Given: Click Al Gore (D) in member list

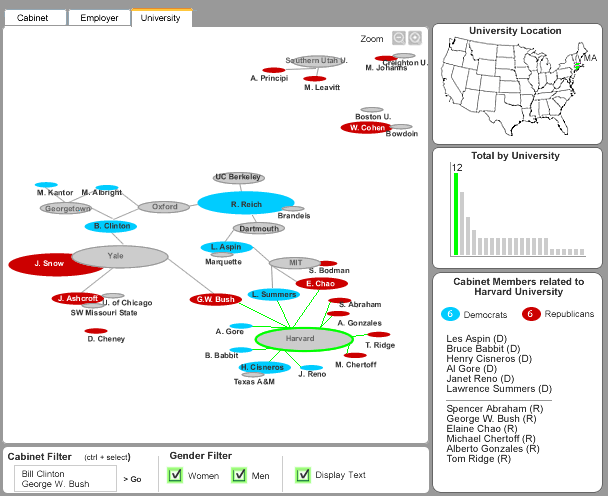Looking at the screenshot, I should [x=472, y=369].
